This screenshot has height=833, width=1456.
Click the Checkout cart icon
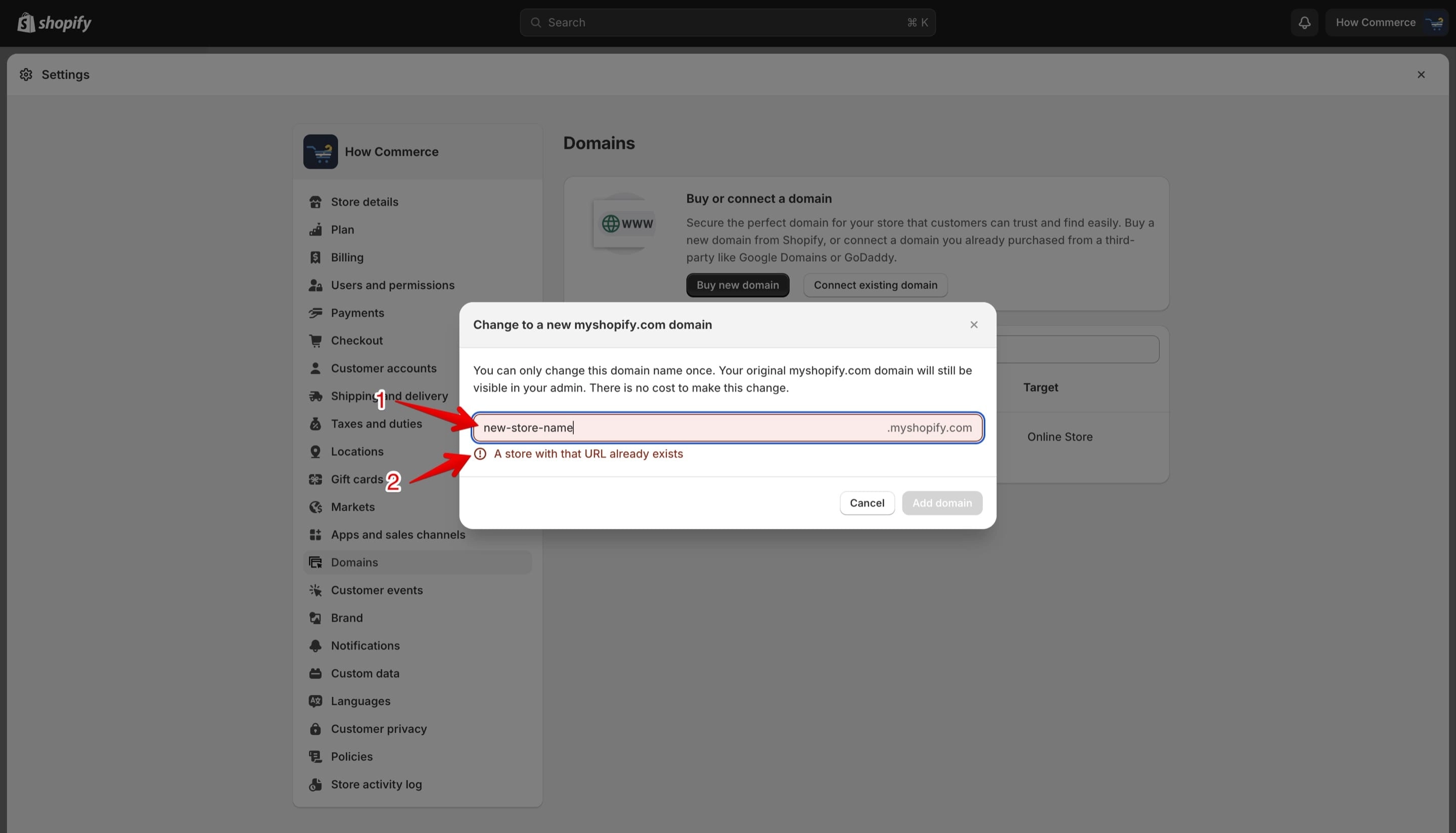(x=315, y=340)
